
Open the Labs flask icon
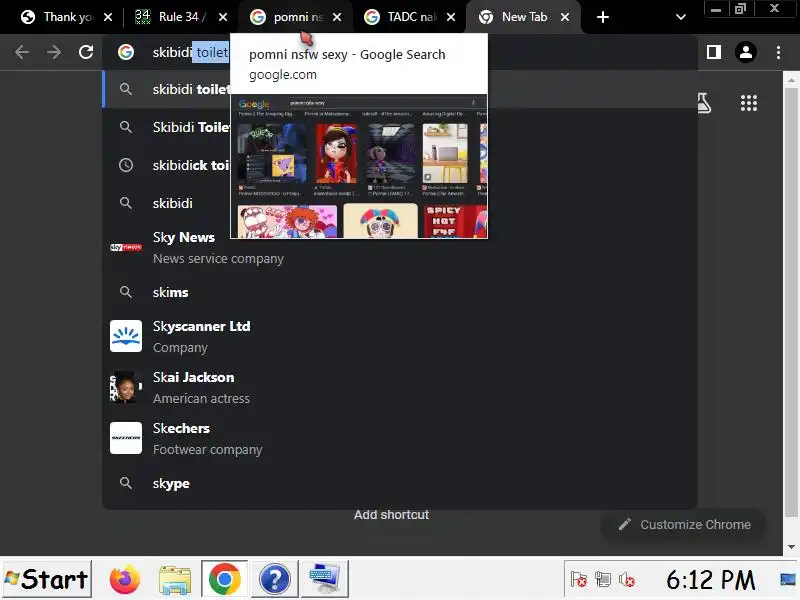[704, 103]
